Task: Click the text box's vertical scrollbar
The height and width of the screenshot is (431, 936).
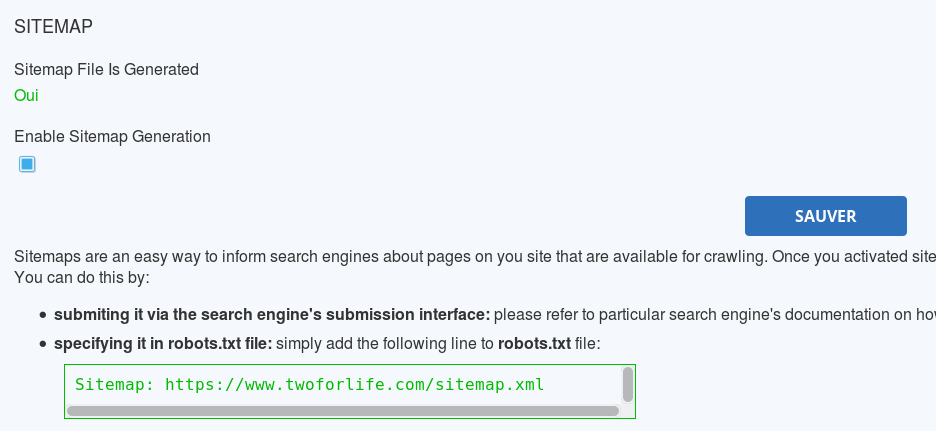Action: tap(628, 383)
